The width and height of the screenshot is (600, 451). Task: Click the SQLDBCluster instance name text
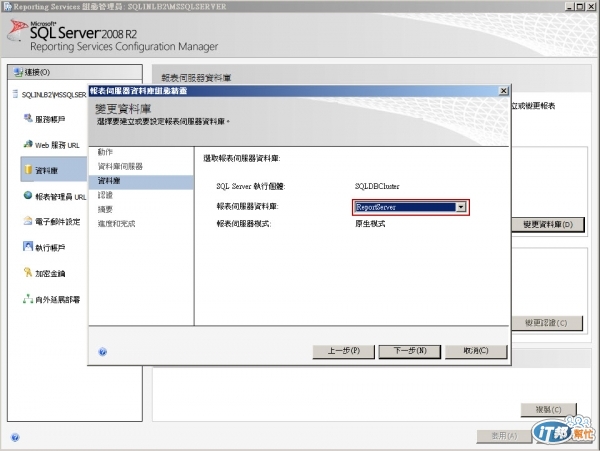coord(377,186)
